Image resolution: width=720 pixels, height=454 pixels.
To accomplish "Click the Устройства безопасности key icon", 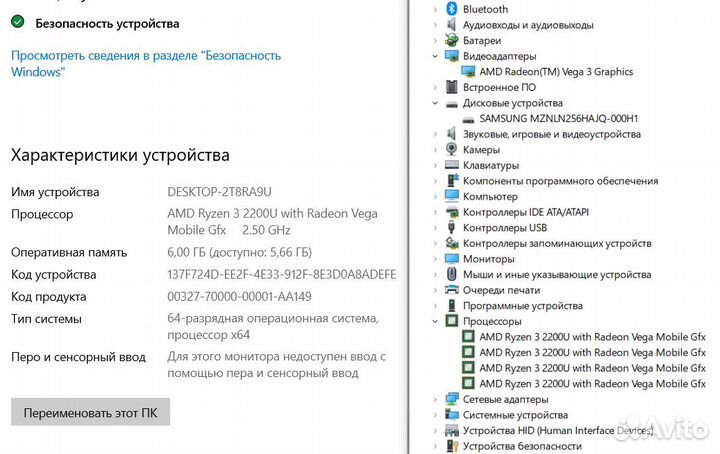I will (x=453, y=446).
